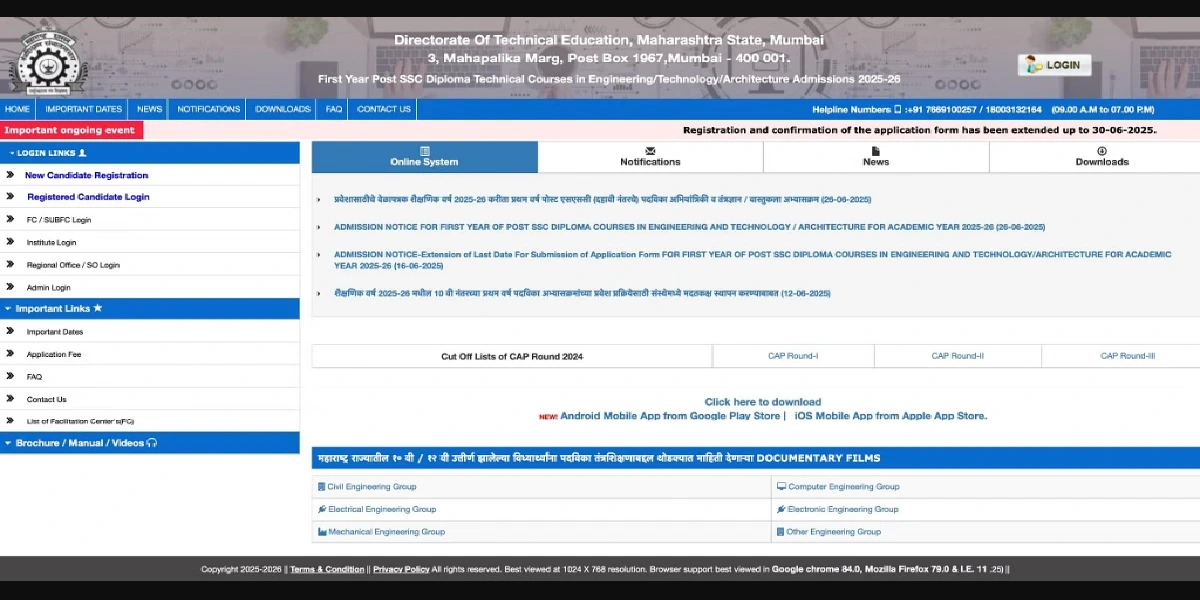Click arrow icon before New Candidate Registration
Image resolution: width=1200 pixels, height=605 pixels.
point(10,175)
